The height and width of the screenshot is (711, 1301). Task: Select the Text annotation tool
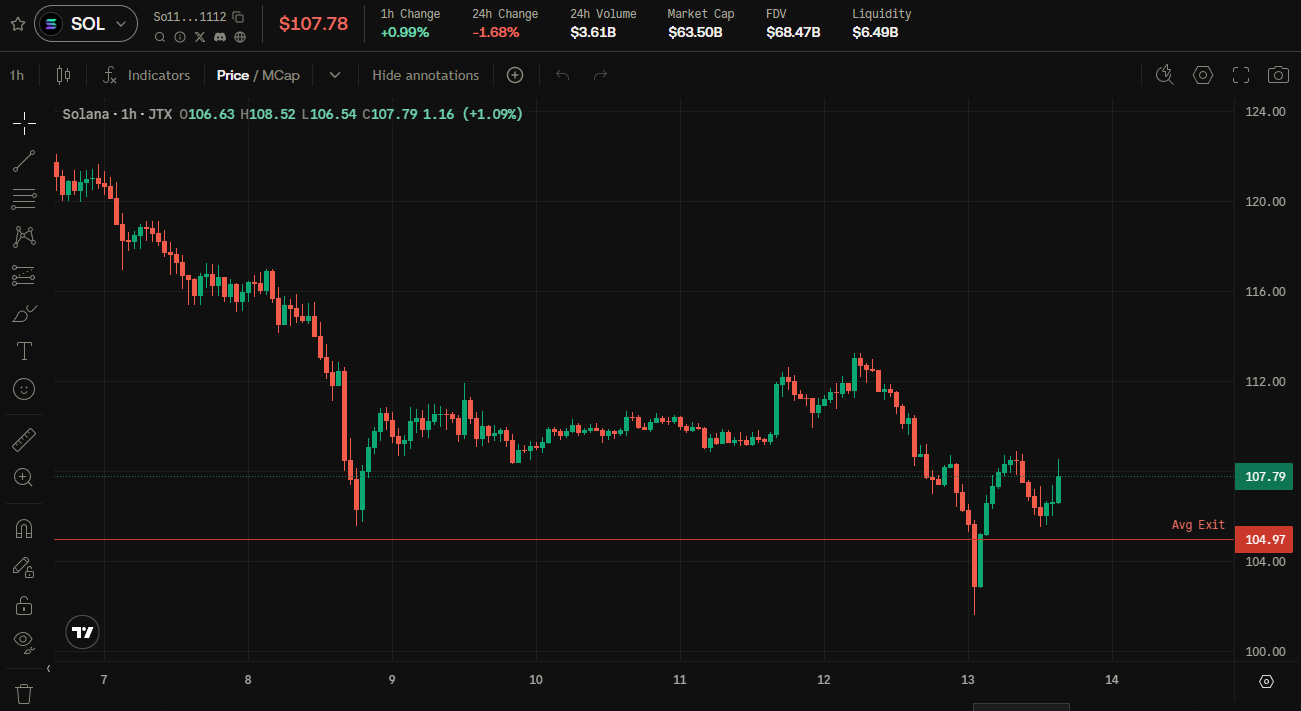24,351
